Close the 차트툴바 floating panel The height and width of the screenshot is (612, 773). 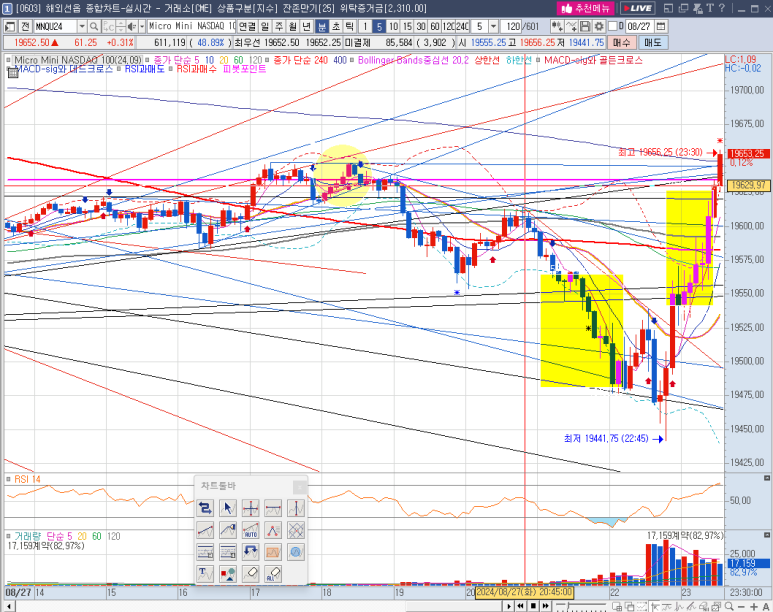[x=299, y=487]
